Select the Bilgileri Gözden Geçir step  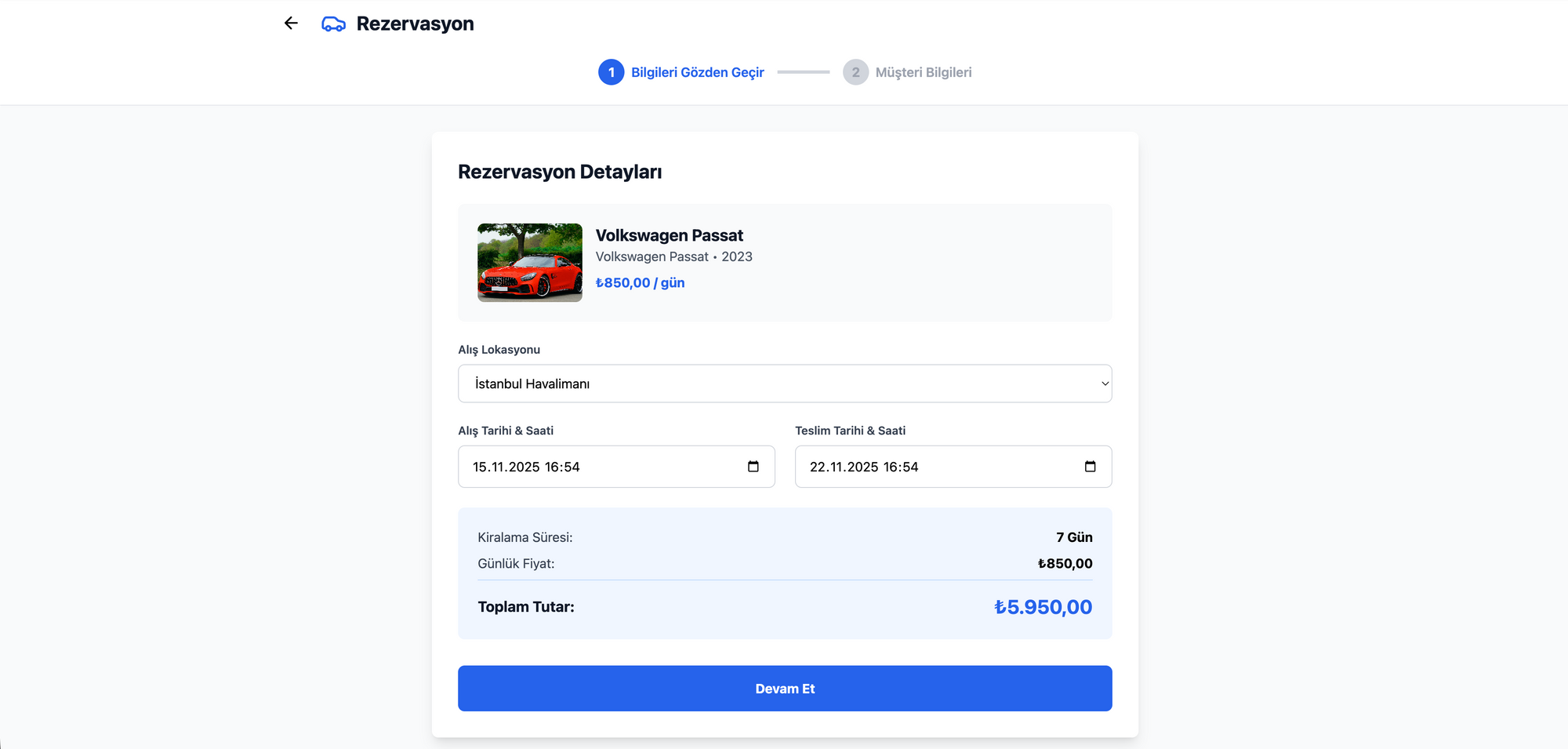coord(697,72)
